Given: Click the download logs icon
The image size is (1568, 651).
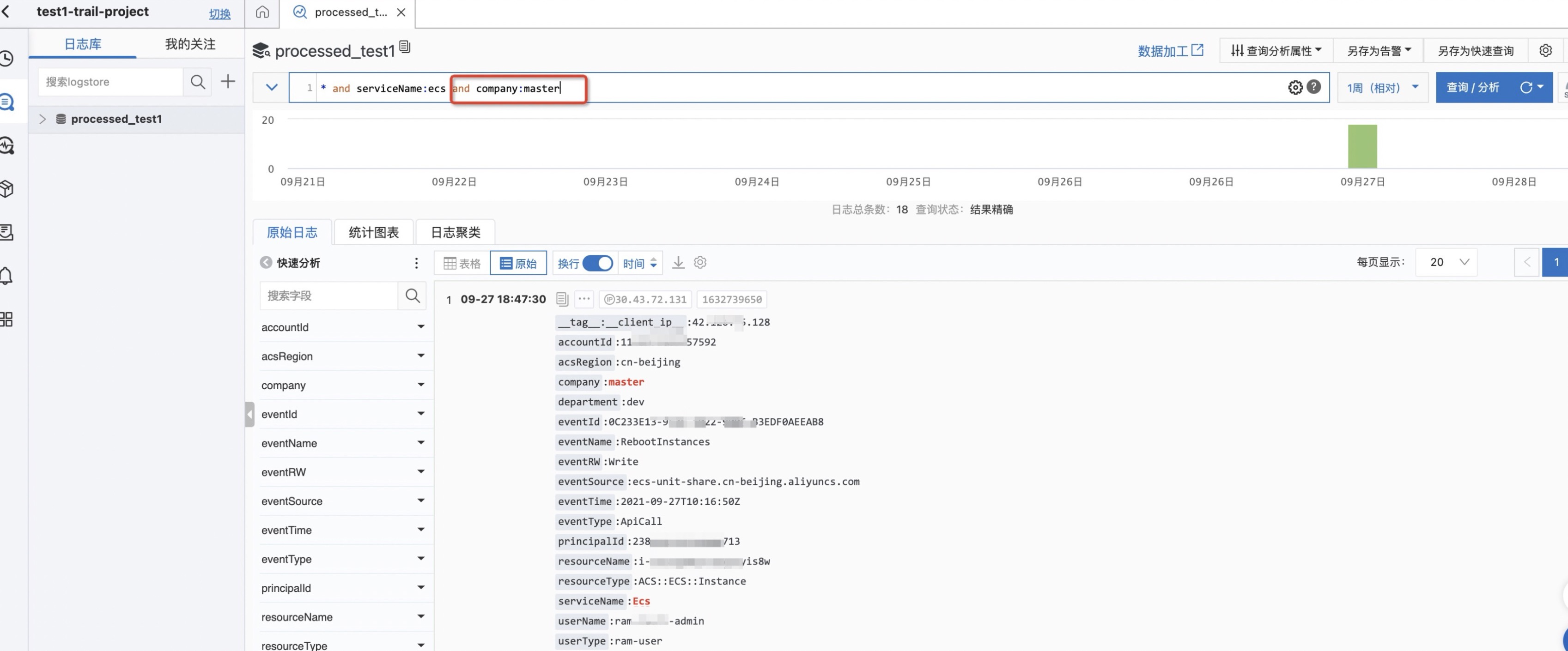Looking at the screenshot, I should coord(678,263).
